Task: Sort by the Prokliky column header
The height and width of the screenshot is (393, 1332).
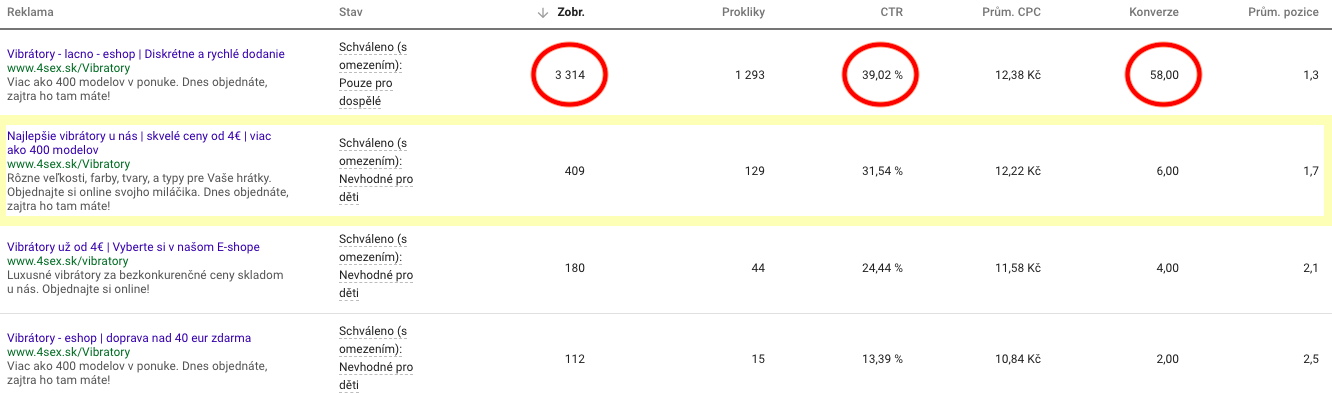Action: [x=743, y=12]
